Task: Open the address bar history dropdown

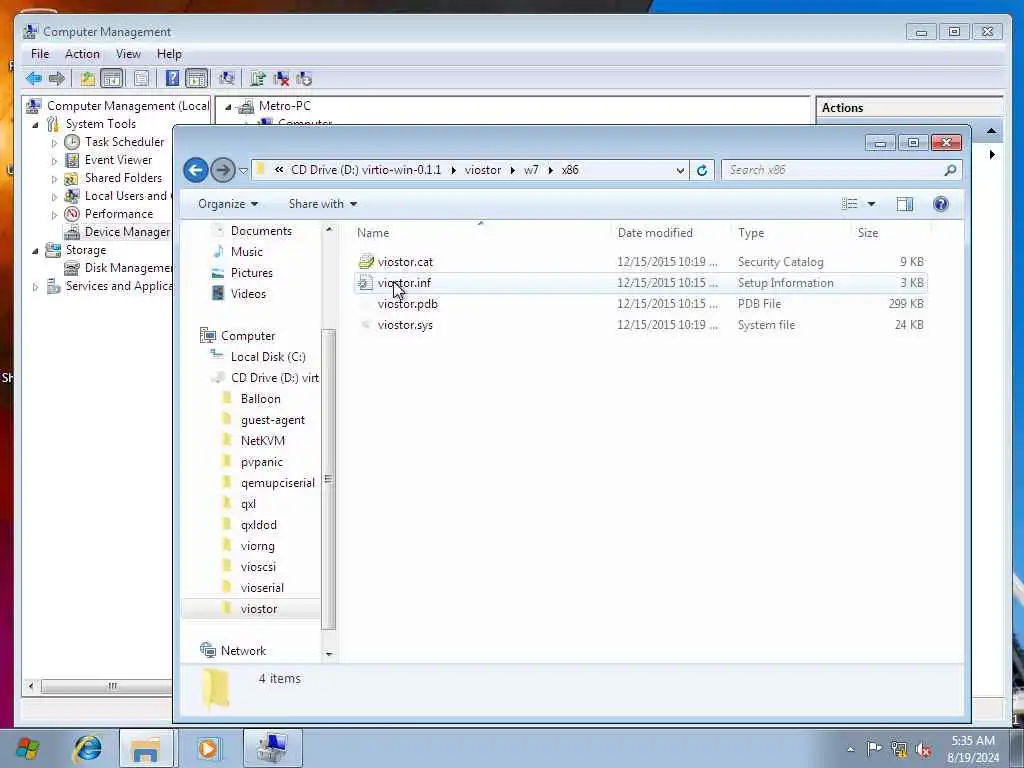Action: [x=680, y=170]
